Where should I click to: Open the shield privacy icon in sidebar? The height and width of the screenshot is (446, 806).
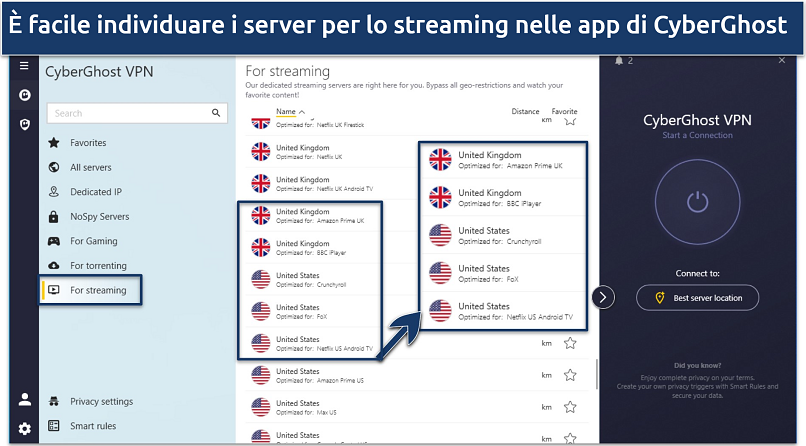(x=24, y=124)
